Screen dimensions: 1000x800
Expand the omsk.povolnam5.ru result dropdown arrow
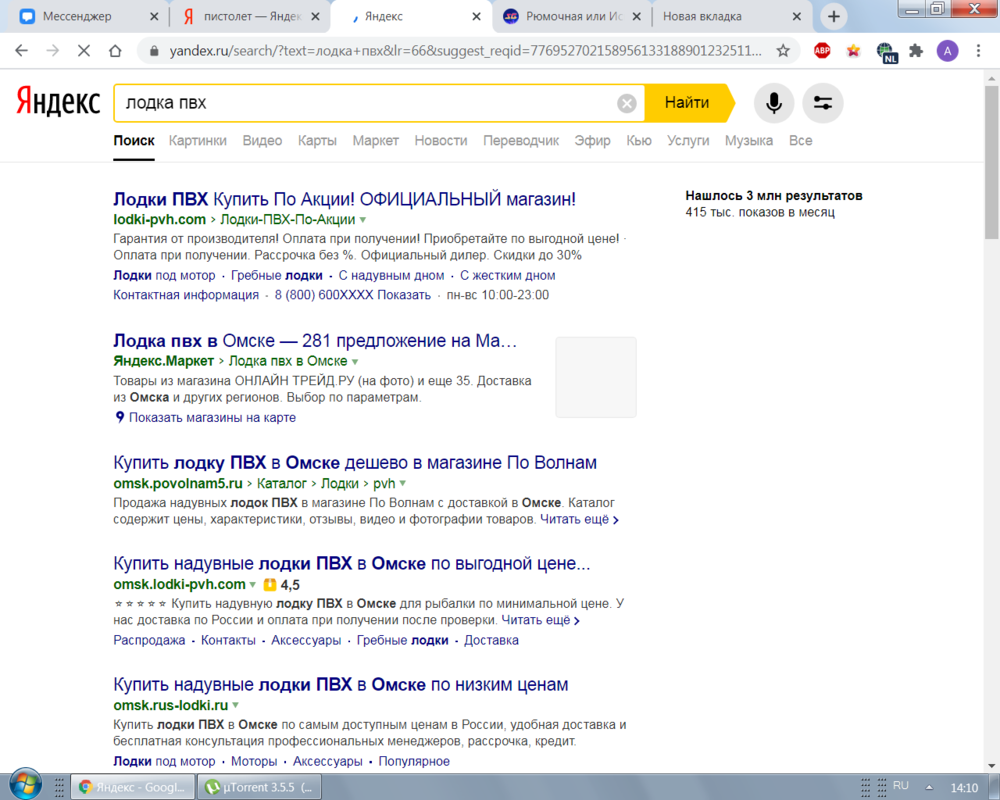[x=402, y=484]
